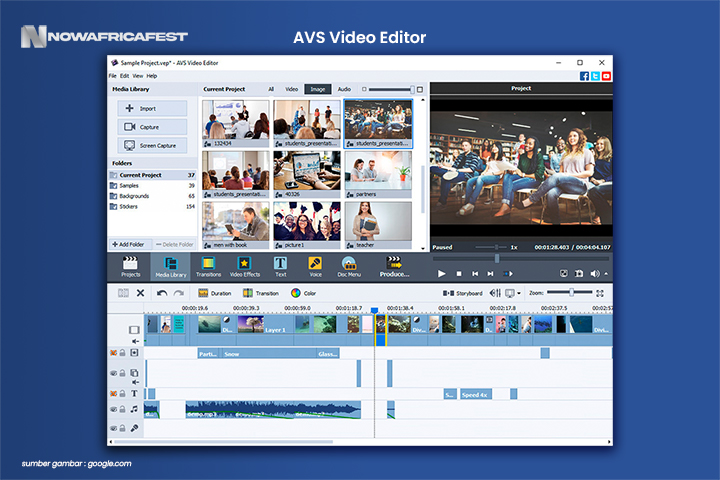
Task: Click Add Folder
Action: [129, 244]
